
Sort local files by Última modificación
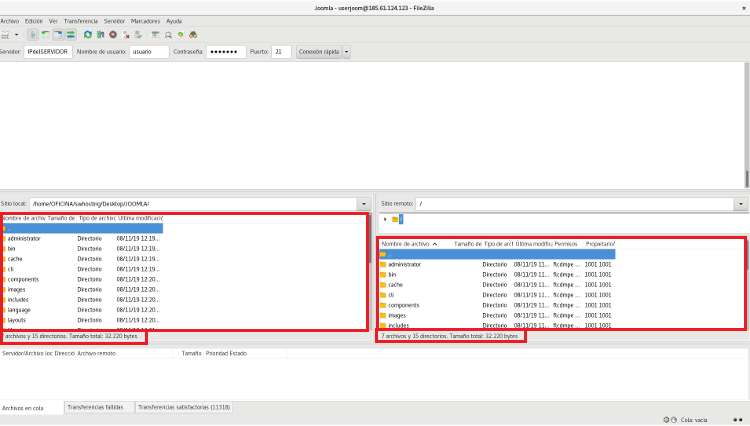[140, 218]
